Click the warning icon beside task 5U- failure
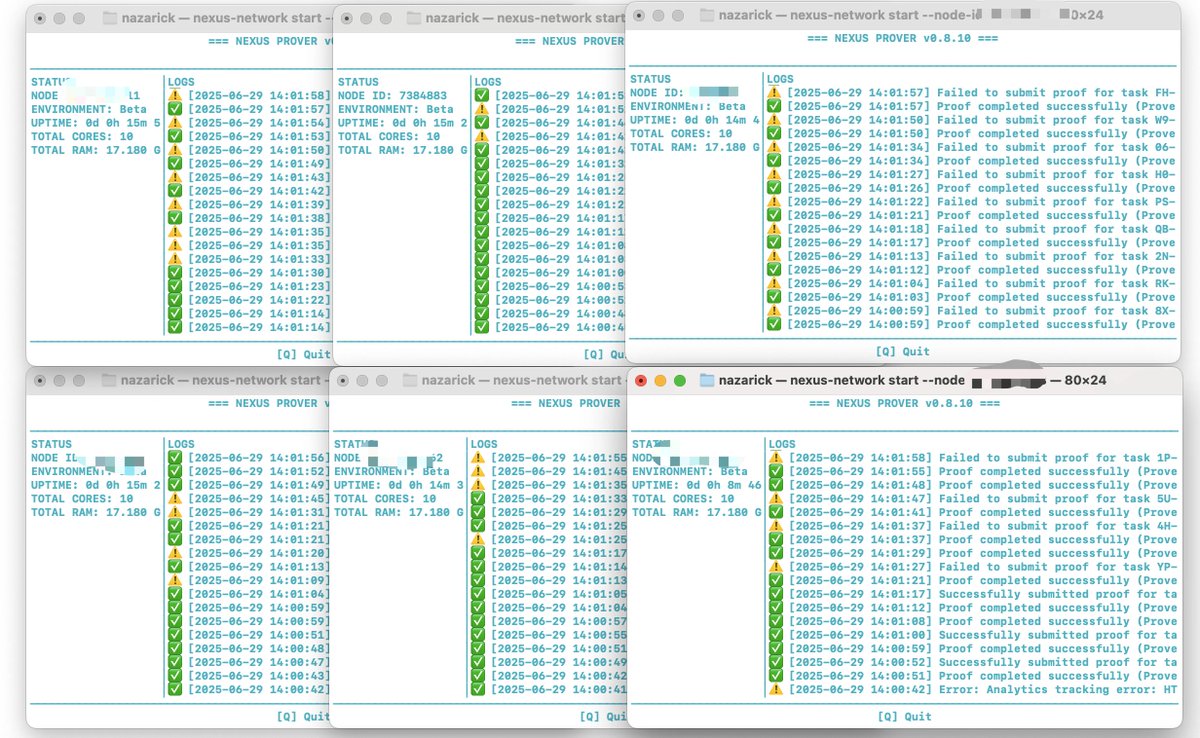Viewport: 1200px width, 738px height. [x=774, y=499]
